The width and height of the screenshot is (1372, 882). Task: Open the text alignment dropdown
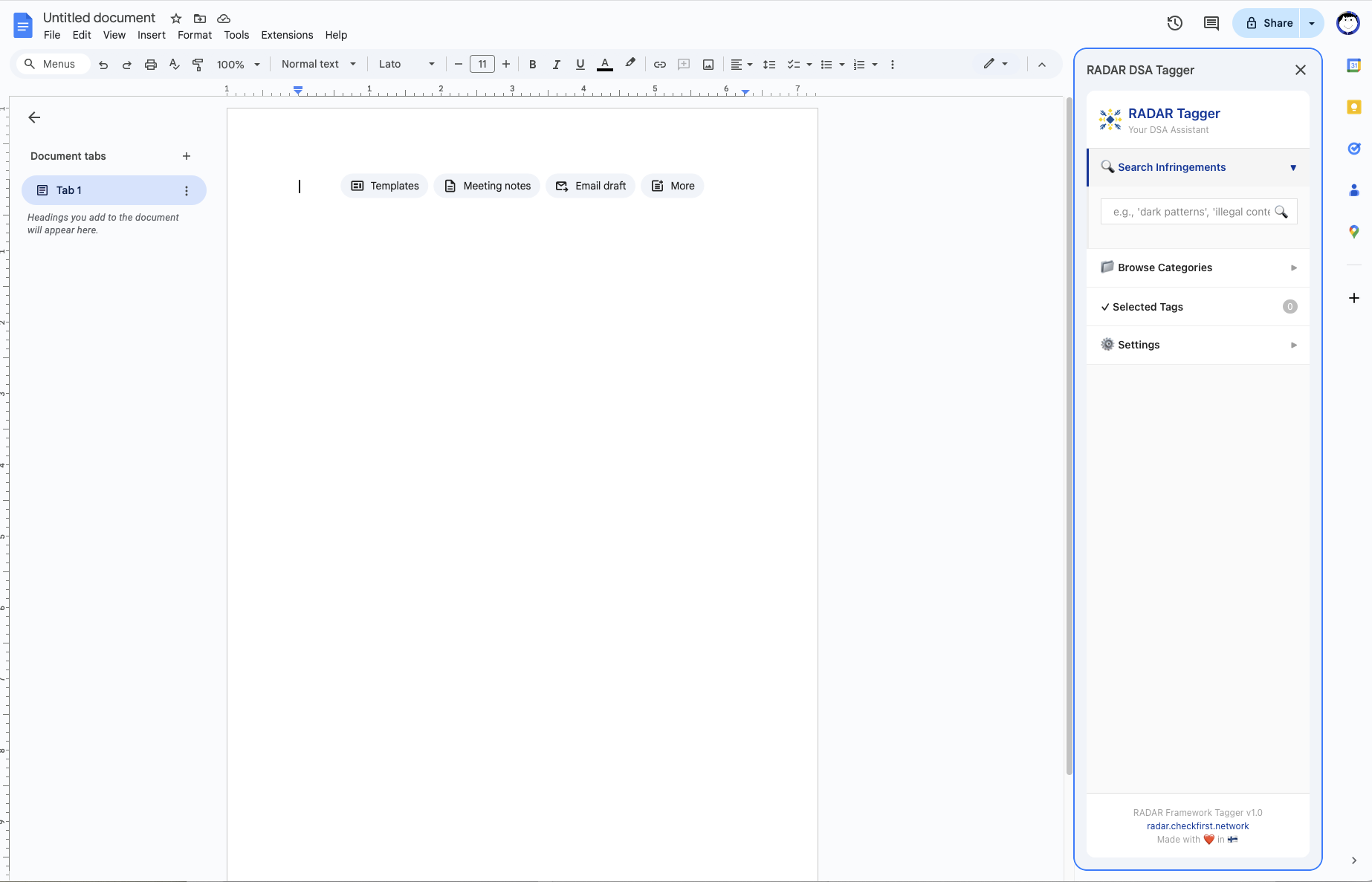[741, 65]
